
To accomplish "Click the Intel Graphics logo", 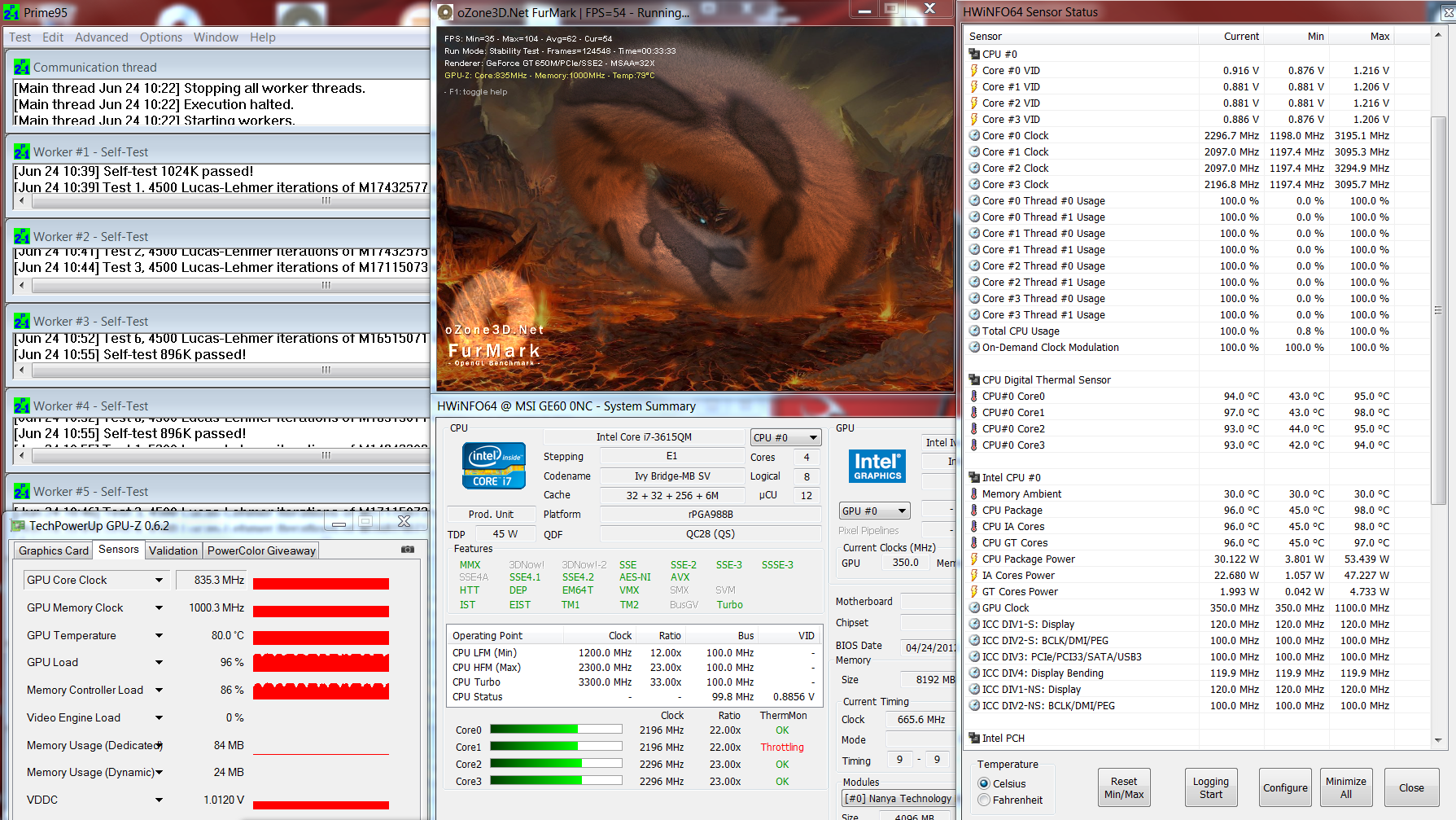I will coord(877,466).
